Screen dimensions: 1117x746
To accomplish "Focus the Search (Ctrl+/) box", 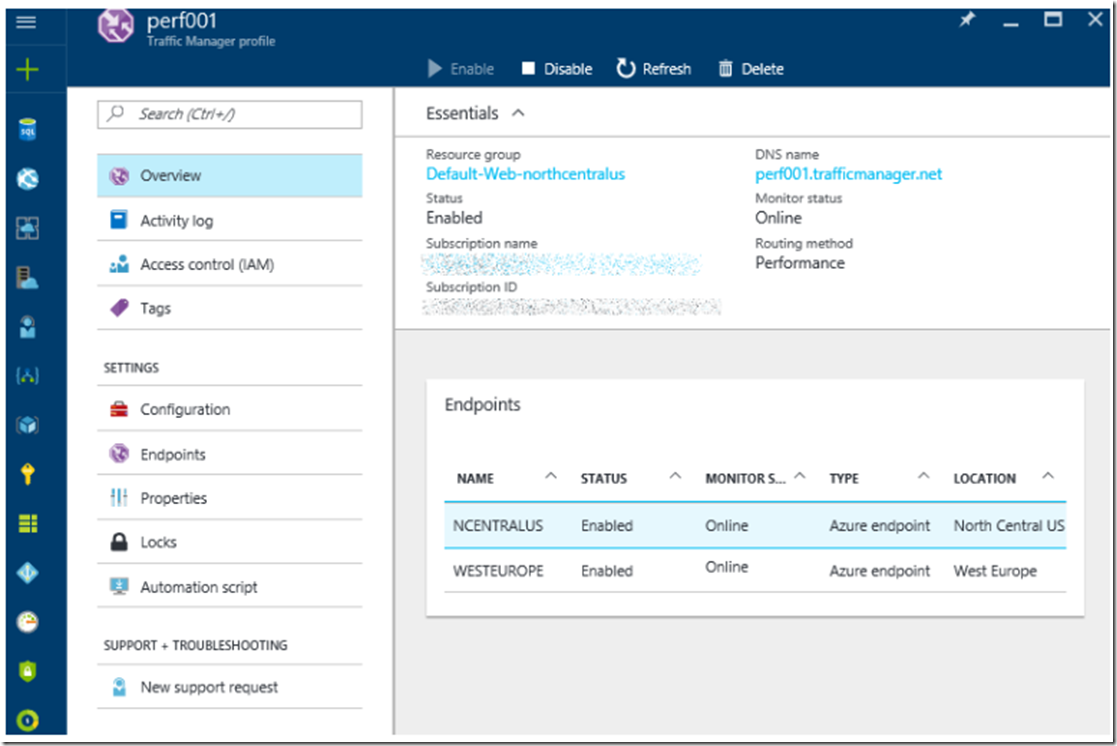I will [x=229, y=115].
